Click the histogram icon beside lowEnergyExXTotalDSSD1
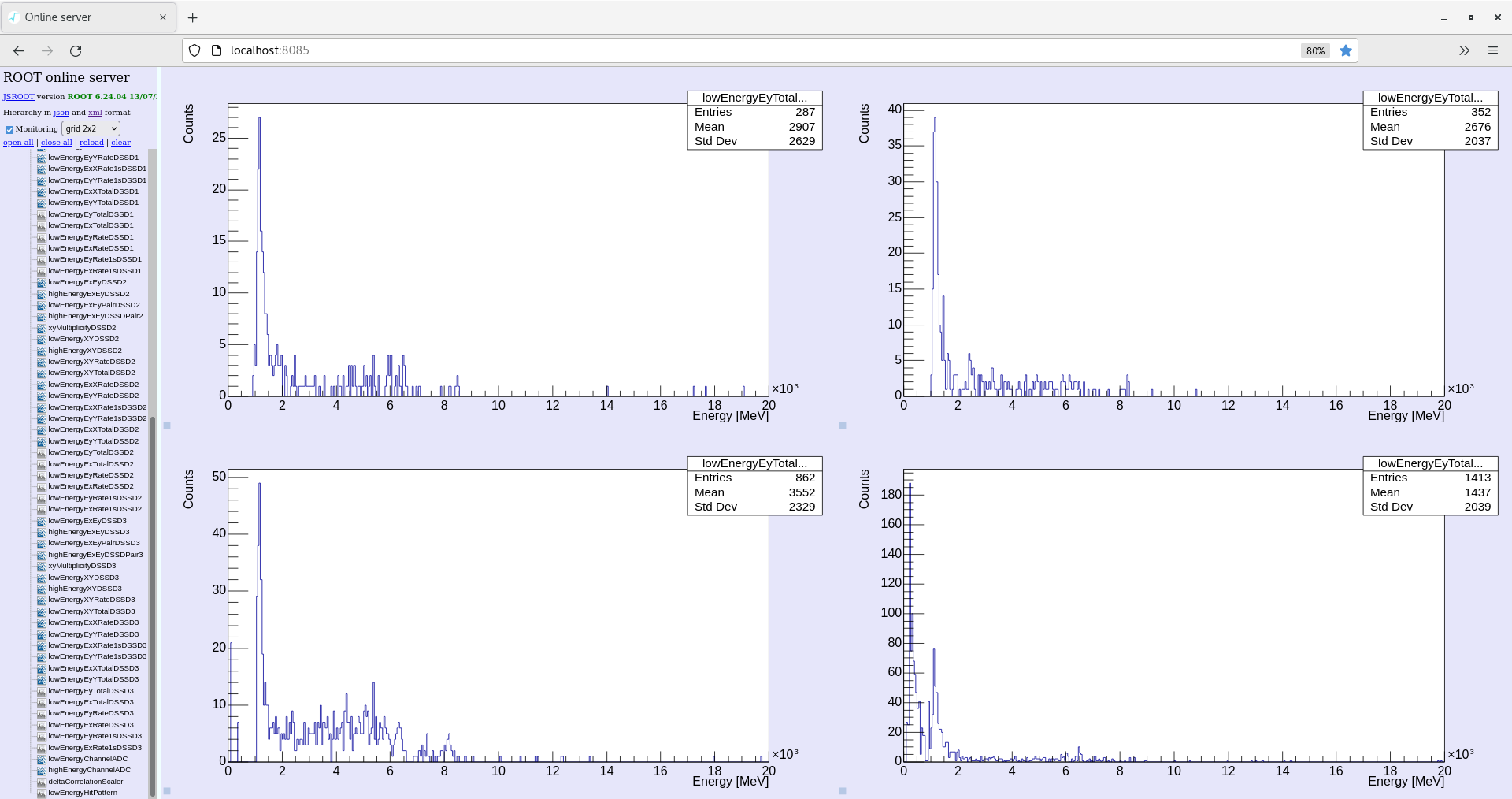The image size is (1512, 799). tap(42, 191)
